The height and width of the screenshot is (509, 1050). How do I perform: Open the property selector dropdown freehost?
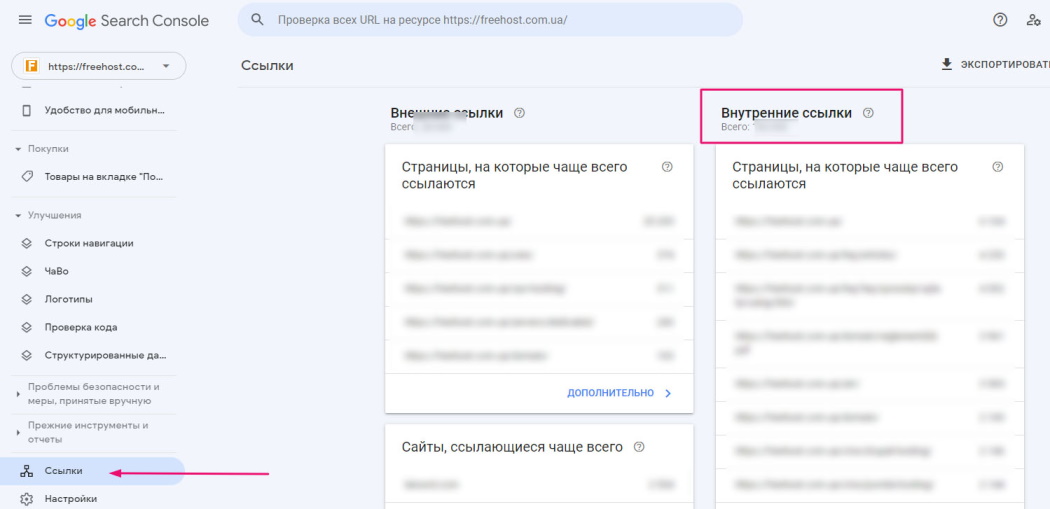pyautogui.click(x=98, y=67)
